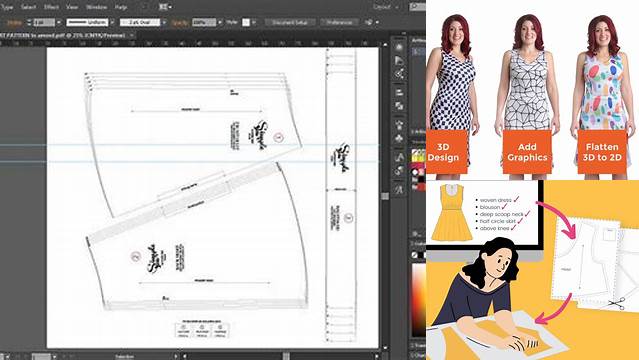The width and height of the screenshot is (639, 360).
Task: Click the None color icon above the spectrum
Action: (415, 255)
